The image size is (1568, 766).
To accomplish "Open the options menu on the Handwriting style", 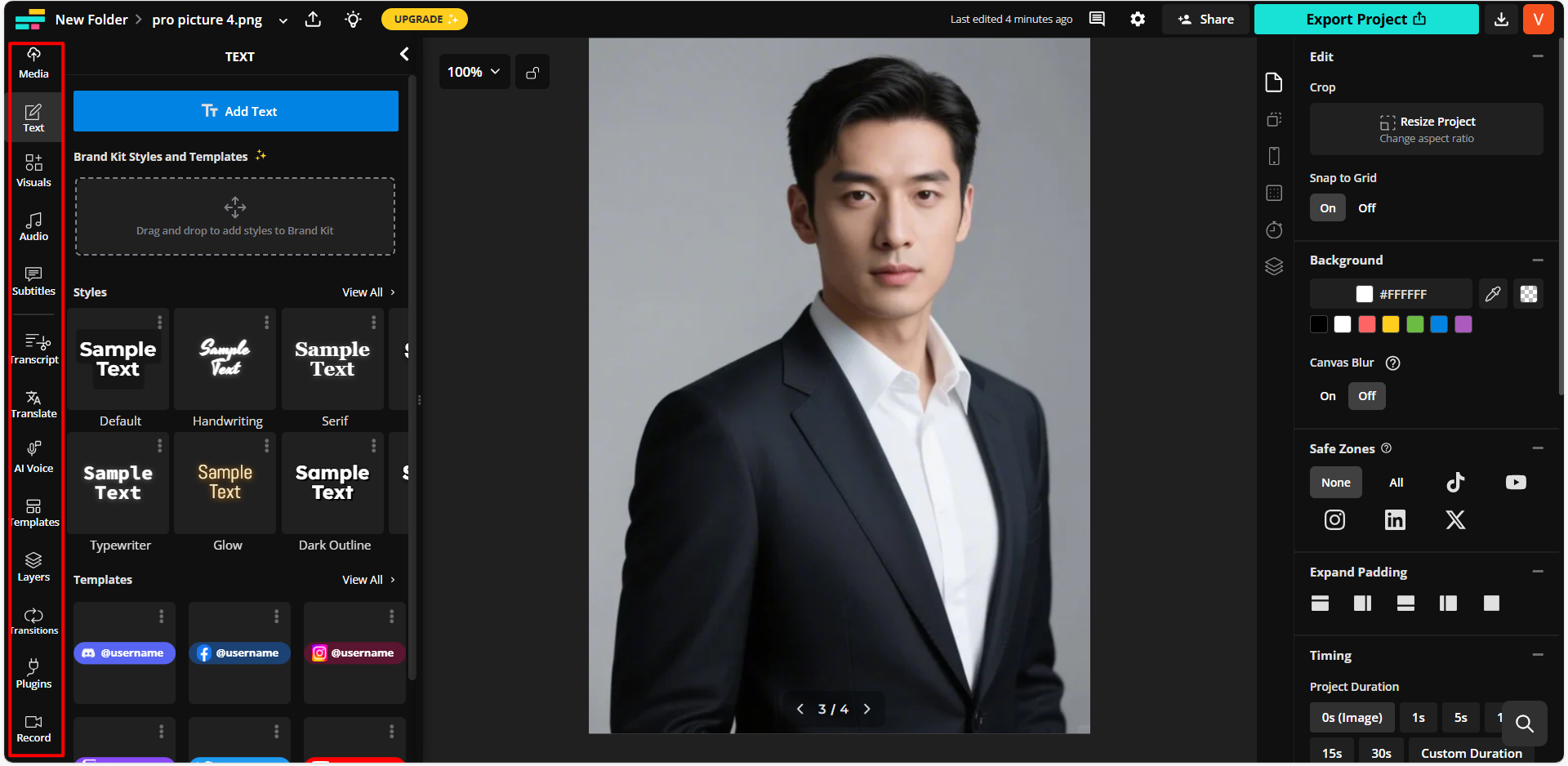I will pyautogui.click(x=267, y=322).
